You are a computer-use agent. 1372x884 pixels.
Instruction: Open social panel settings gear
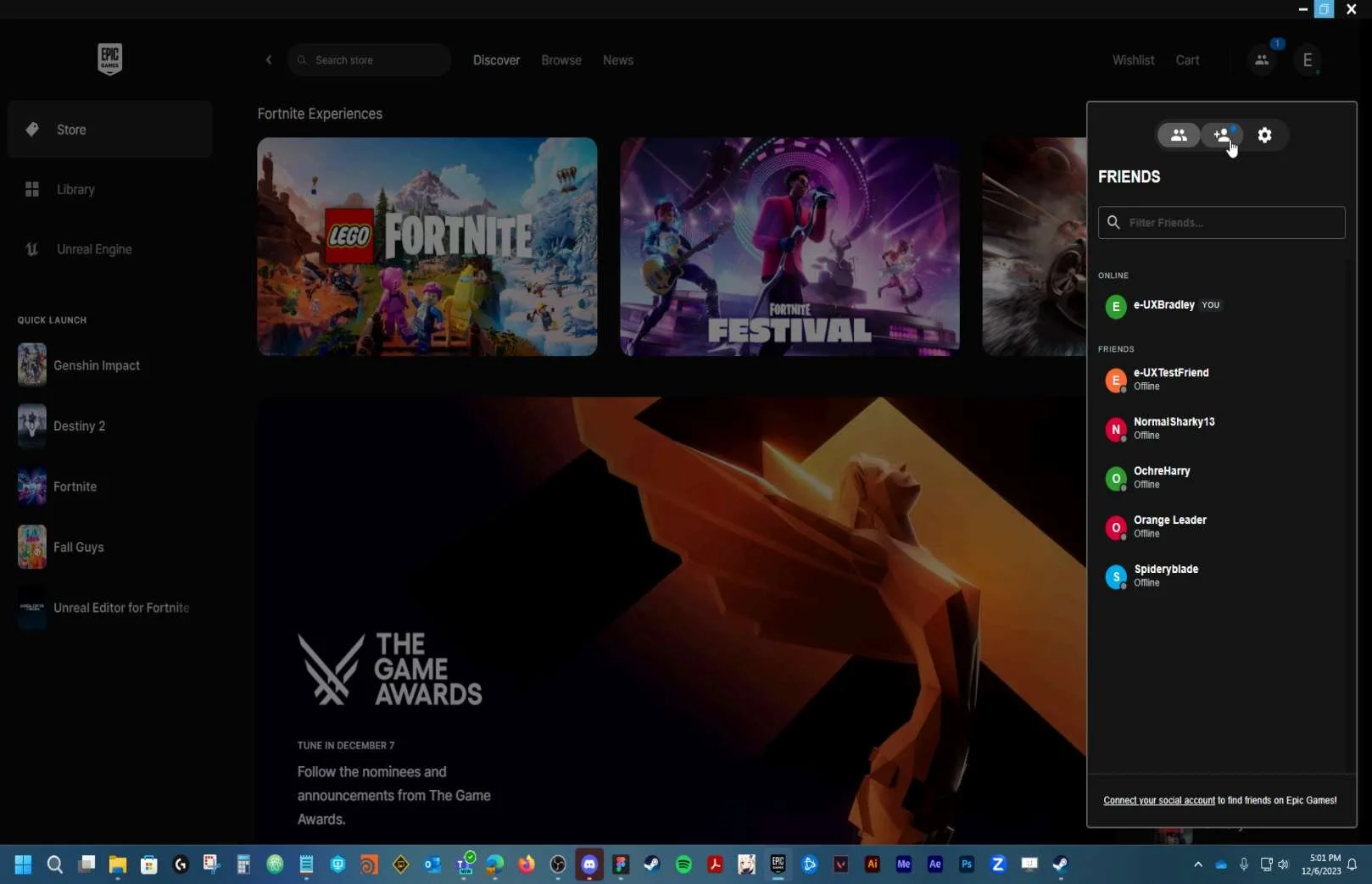click(1264, 135)
